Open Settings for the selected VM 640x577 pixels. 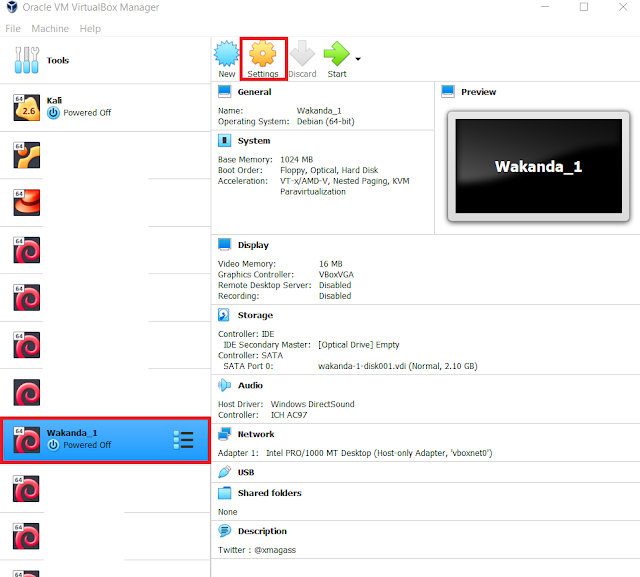pyautogui.click(x=263, y=59)
